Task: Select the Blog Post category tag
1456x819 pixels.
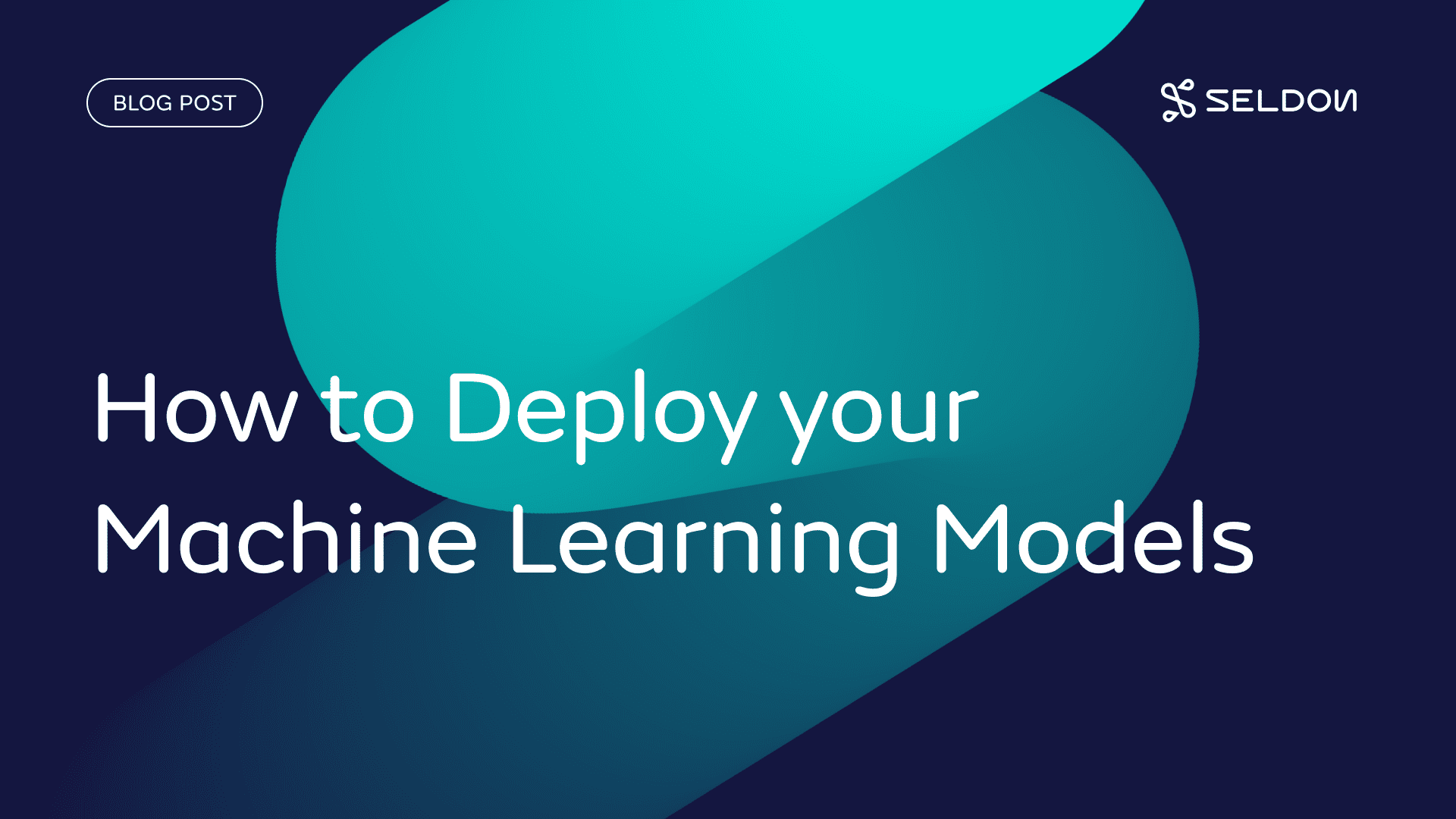Action: (175, 101)
